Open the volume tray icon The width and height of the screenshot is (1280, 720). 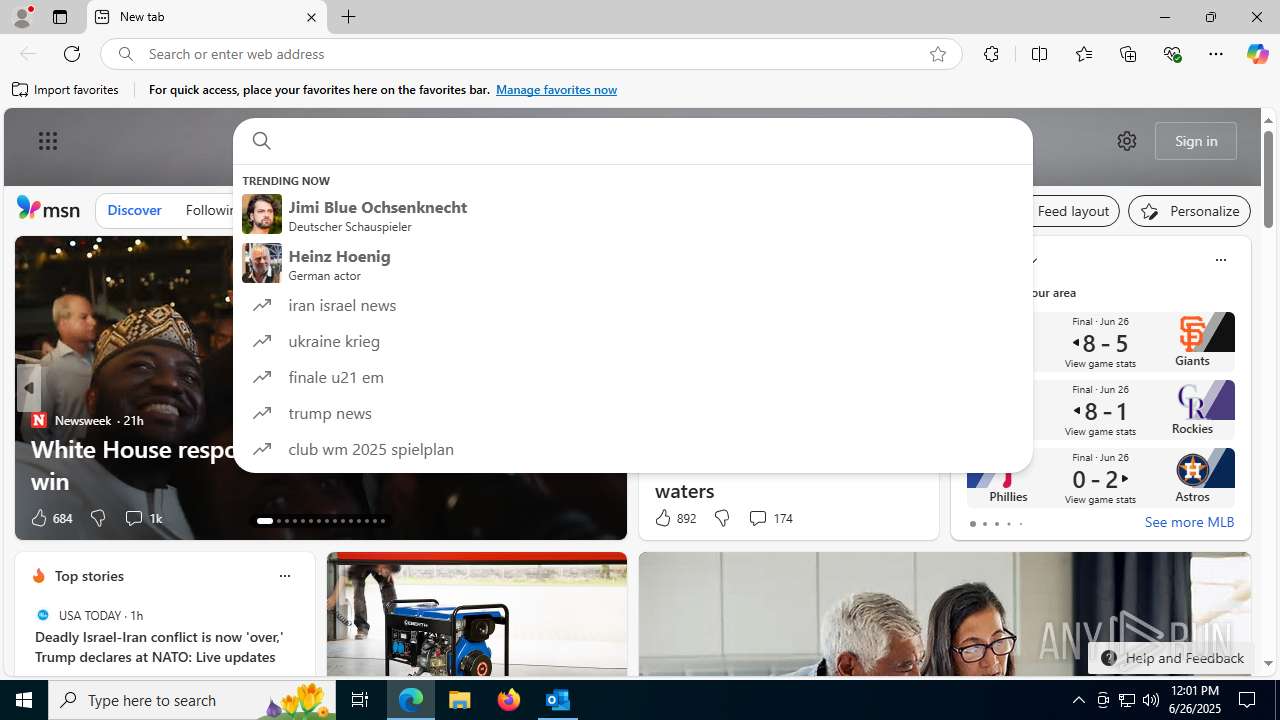[1150, 700]
